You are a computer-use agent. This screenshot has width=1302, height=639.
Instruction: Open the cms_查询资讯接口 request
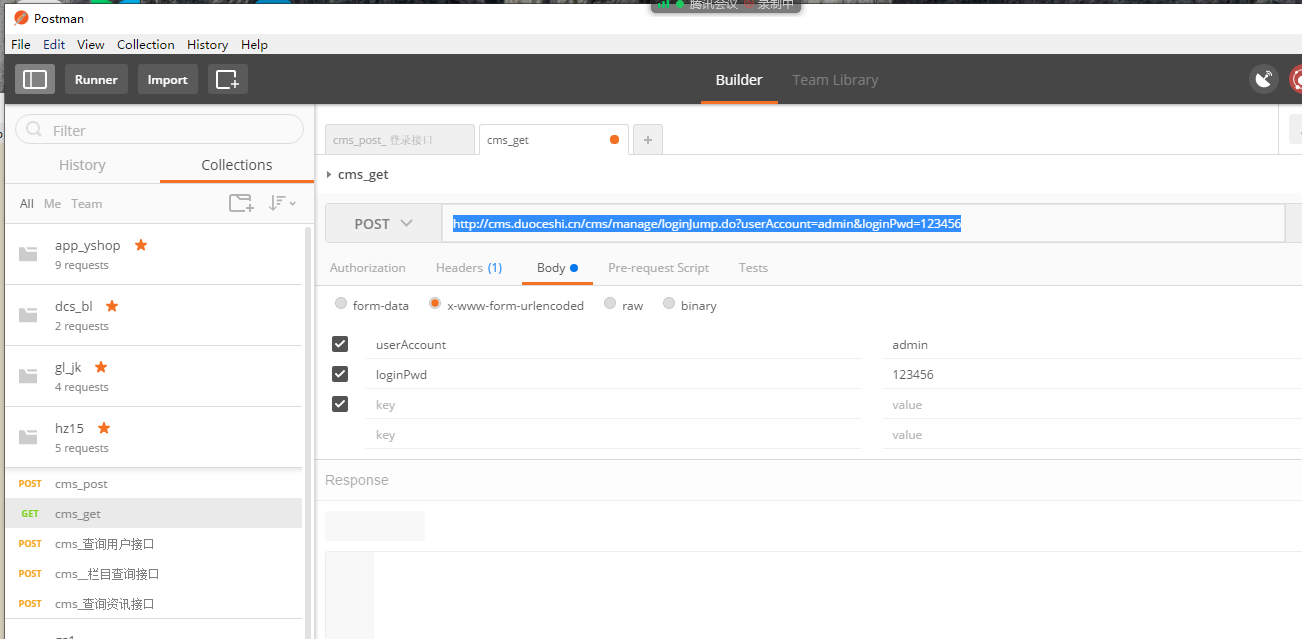154,603
